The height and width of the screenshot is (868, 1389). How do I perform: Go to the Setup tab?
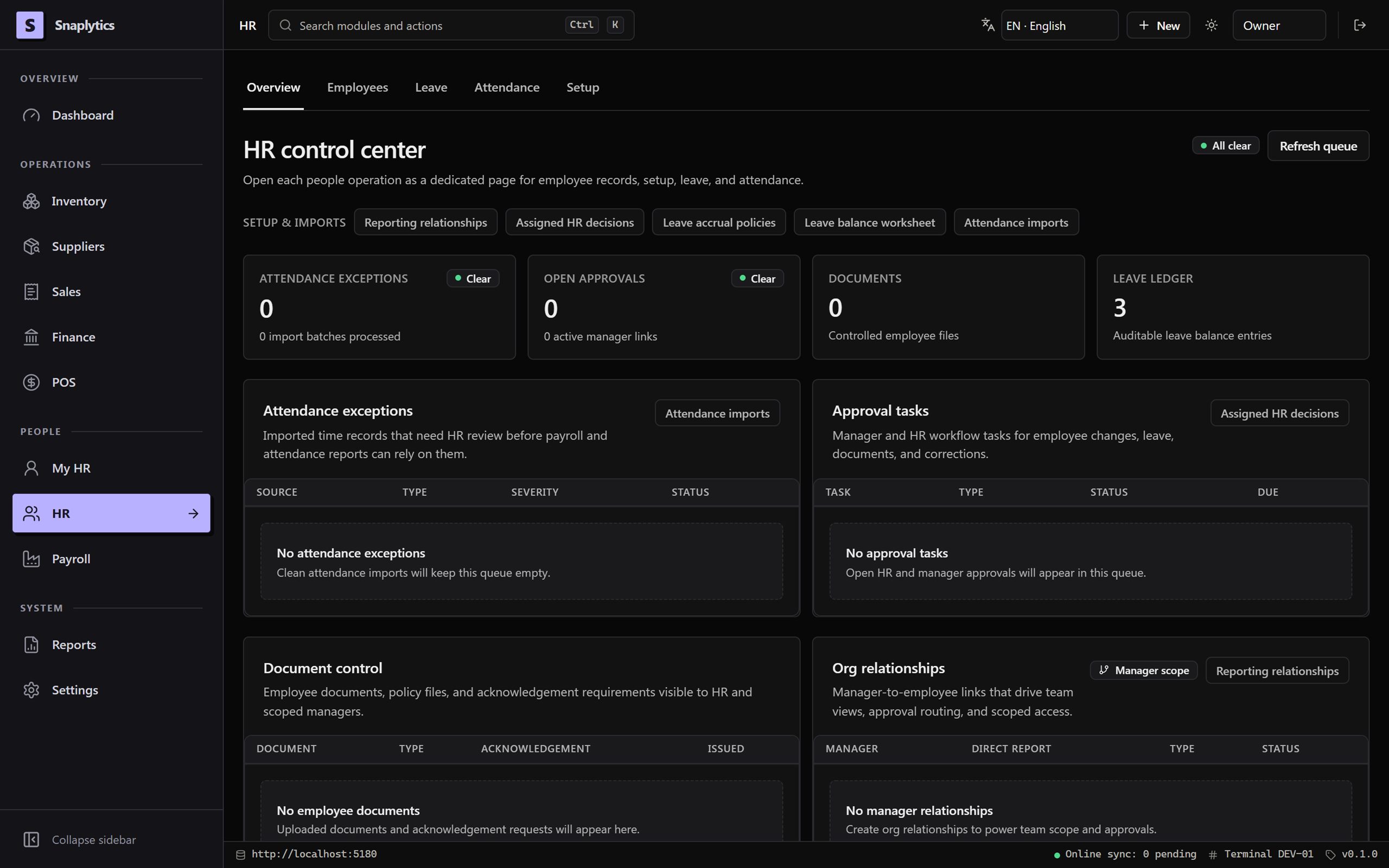tap(583, 87)
